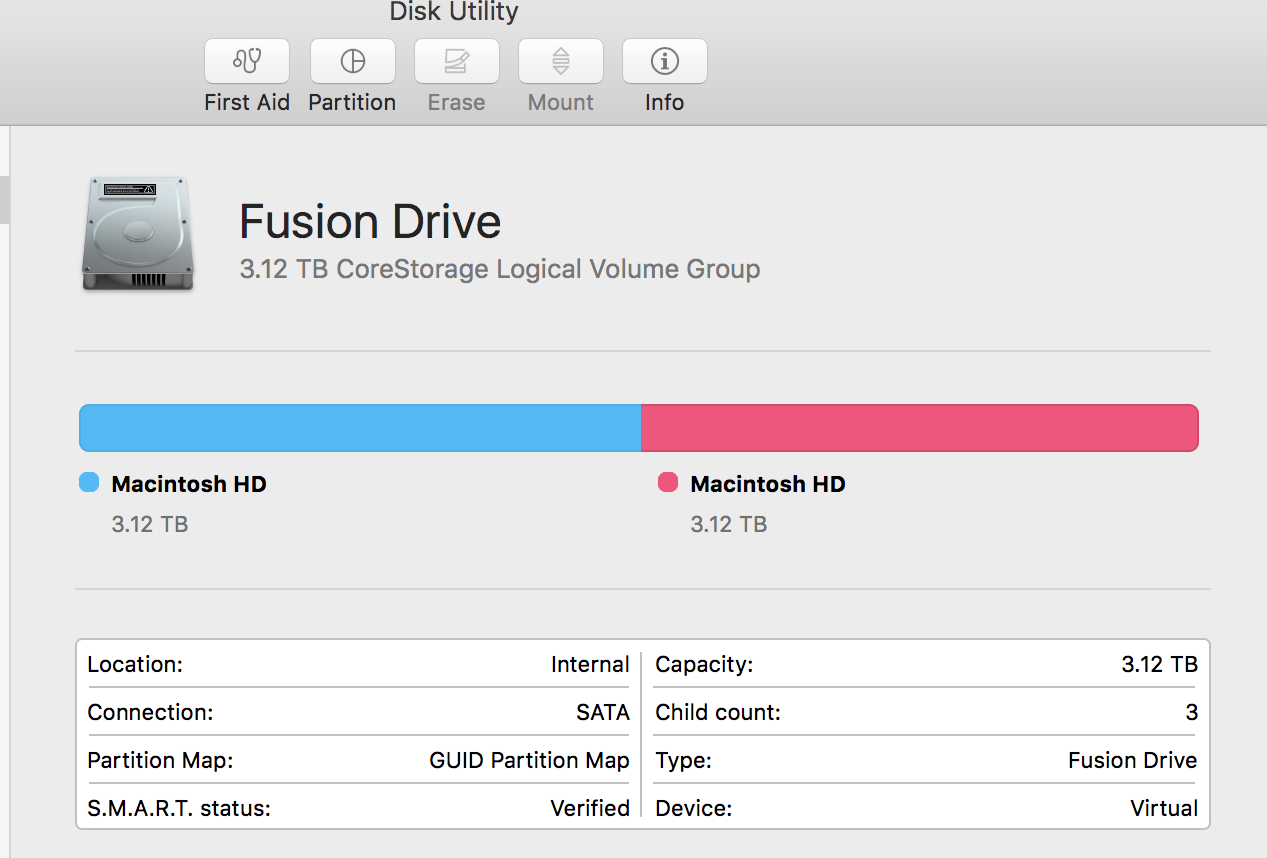The width and height of the screenshot is (1267, 858).
Task: Click the S.M.A.R.T. status Verified value
Action: coord(590,808)
